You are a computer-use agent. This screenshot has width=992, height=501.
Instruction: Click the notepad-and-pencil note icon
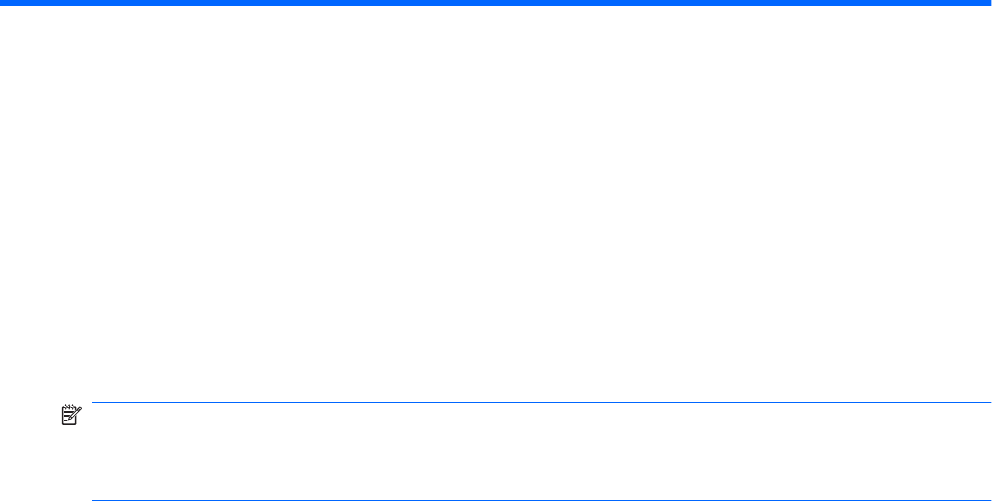coord(71,415)
